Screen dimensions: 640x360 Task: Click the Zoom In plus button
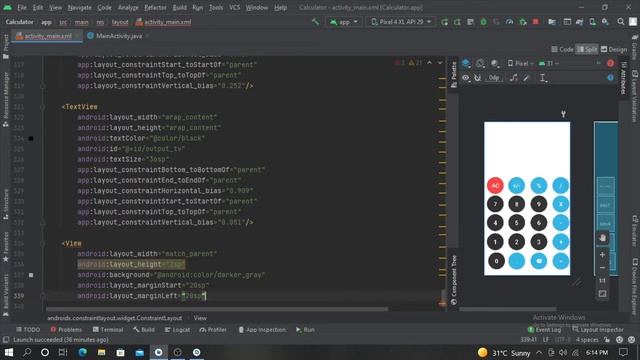[602, 255]
